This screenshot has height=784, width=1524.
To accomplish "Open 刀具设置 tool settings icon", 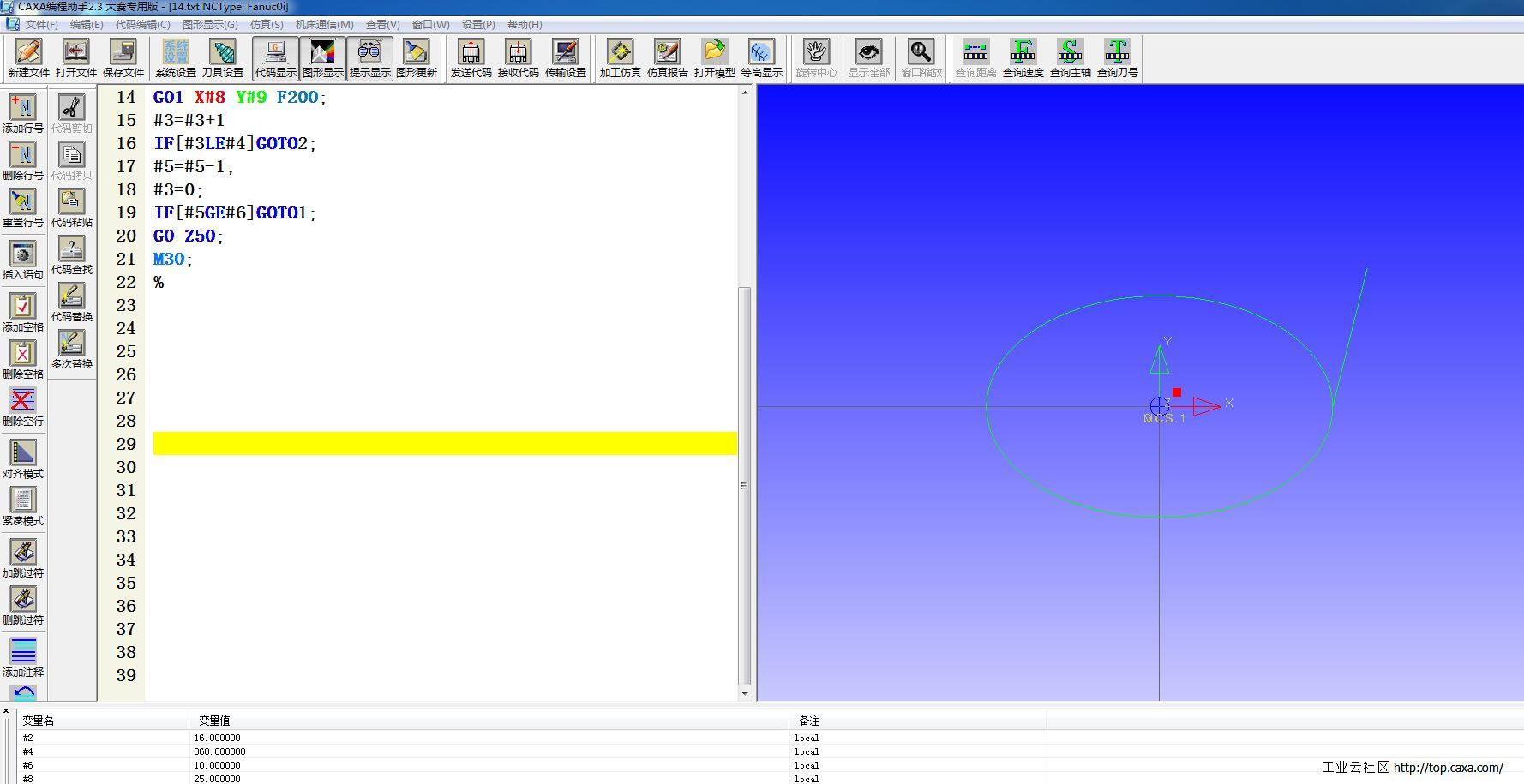I will click(223, 58).
